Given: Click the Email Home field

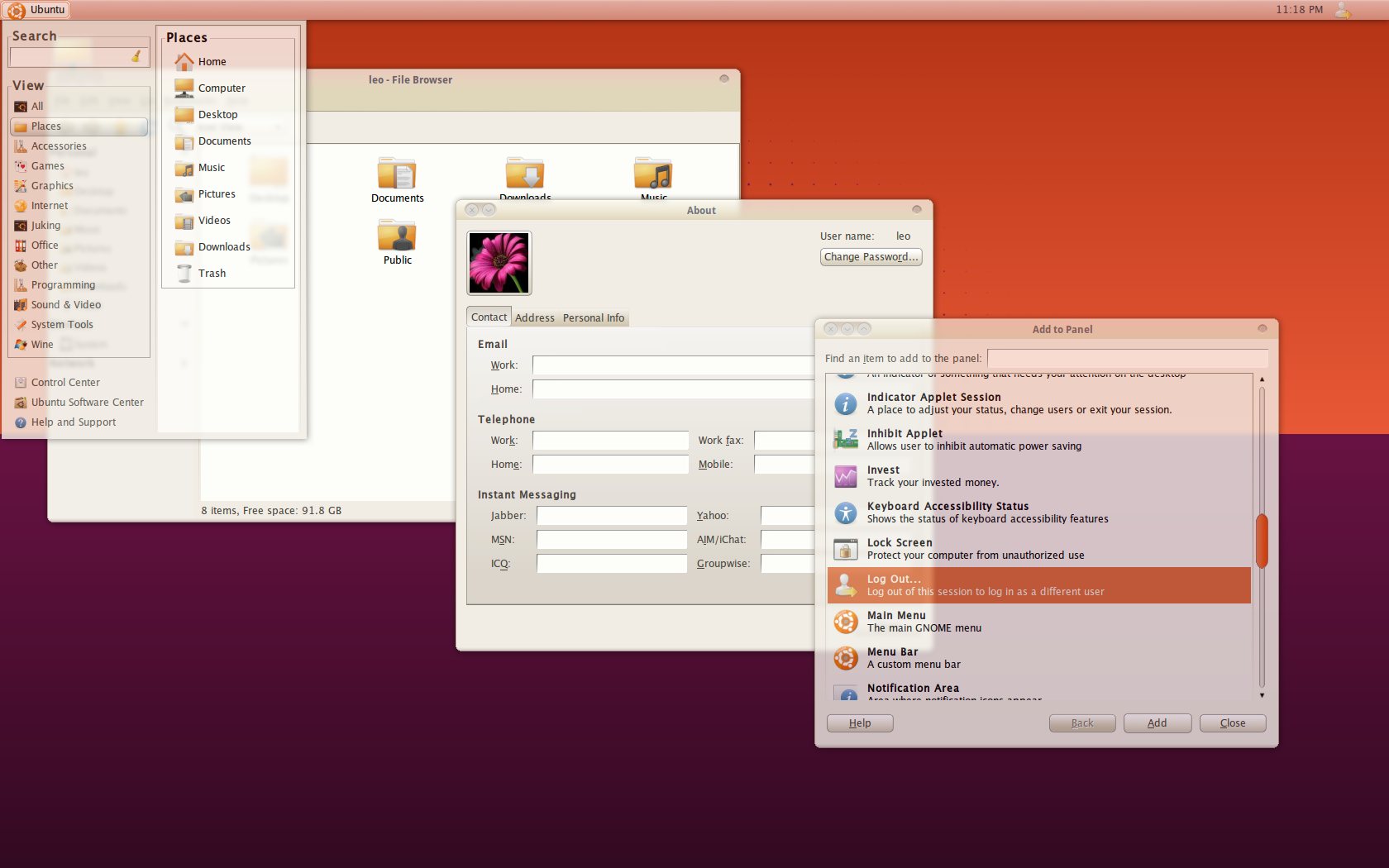Looking at the screenshot, I should click(673, 389).
